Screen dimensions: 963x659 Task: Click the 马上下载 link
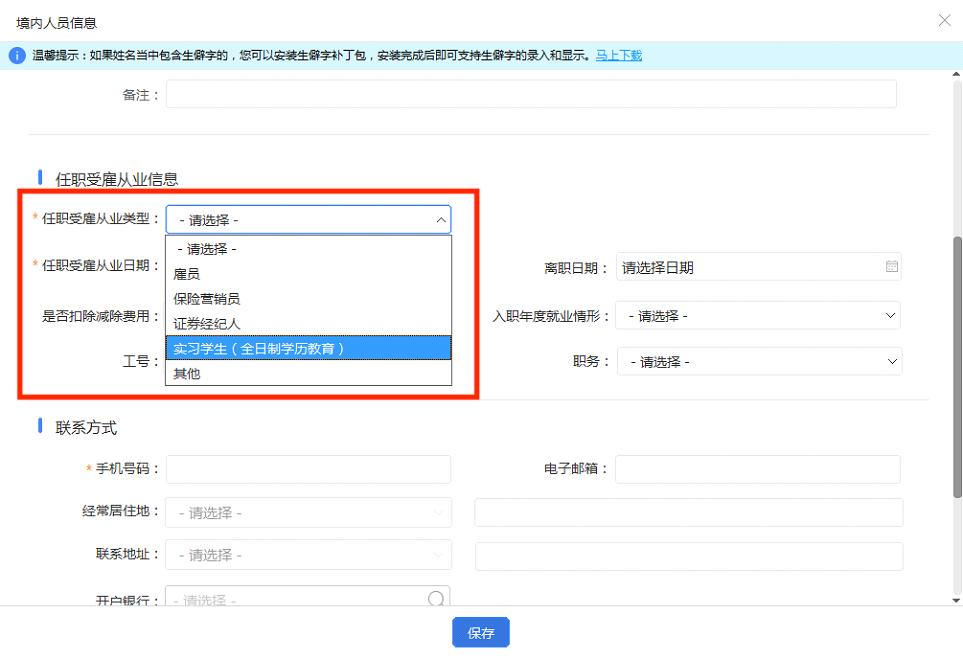619,56
